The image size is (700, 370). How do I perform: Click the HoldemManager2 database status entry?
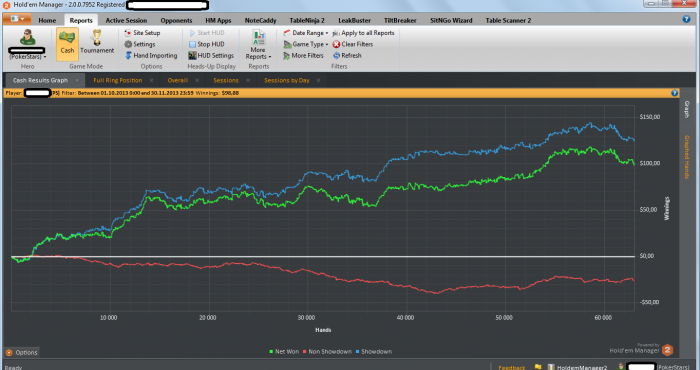pyautogui.click(x=577, y=367)
